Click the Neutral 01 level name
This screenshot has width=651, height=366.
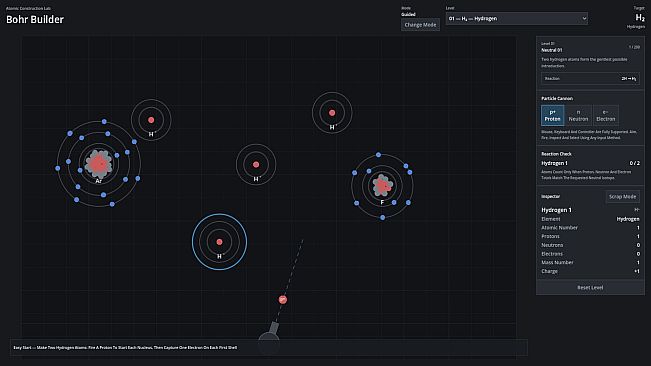pyautogui.click(x=551, y=50)
